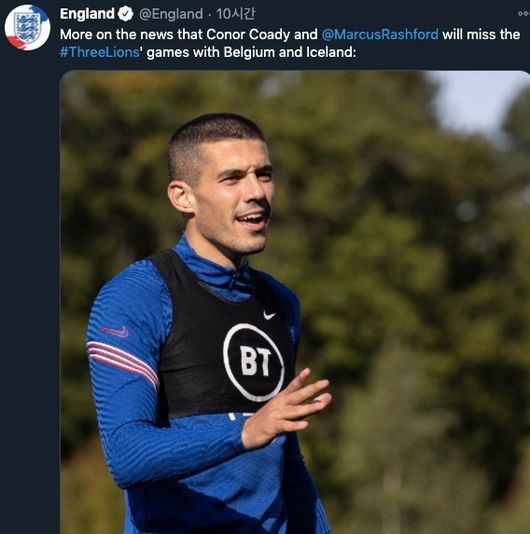This screenshot has height=534, width=530.
Task: Open the #ThreeLions hashtag
Action: click(100, 52)
